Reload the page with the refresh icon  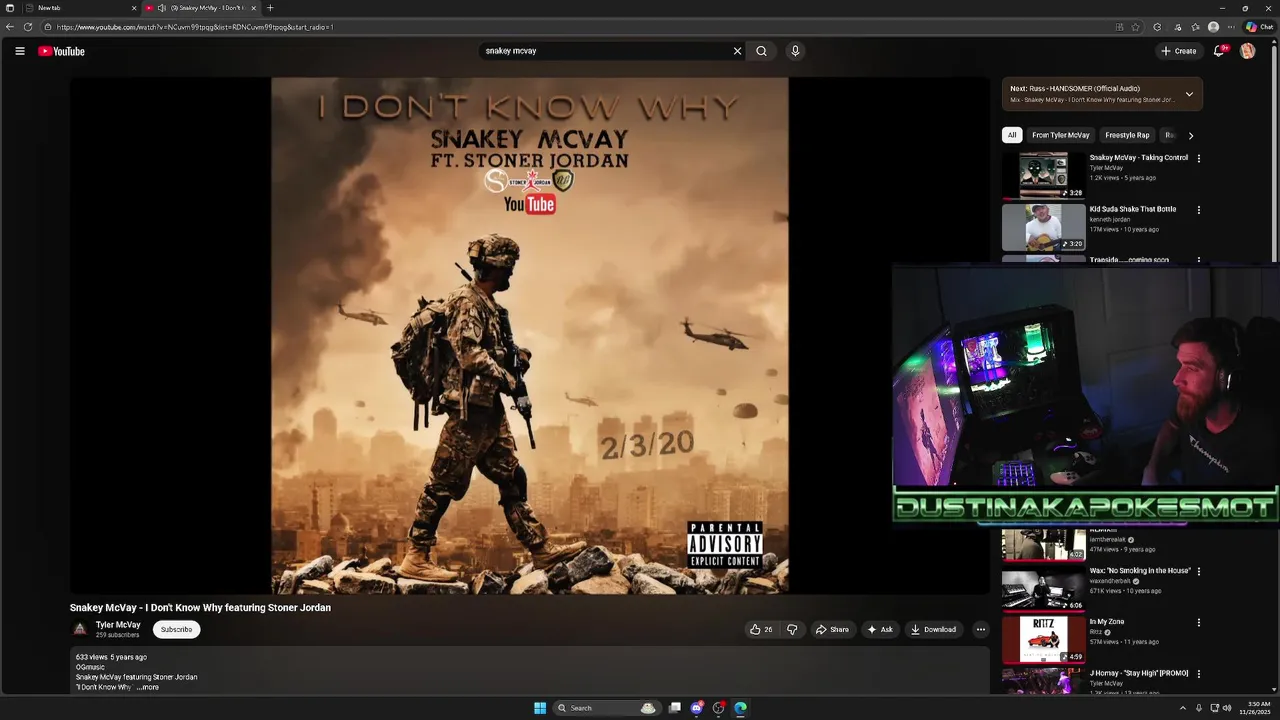[x=28, y=27]
